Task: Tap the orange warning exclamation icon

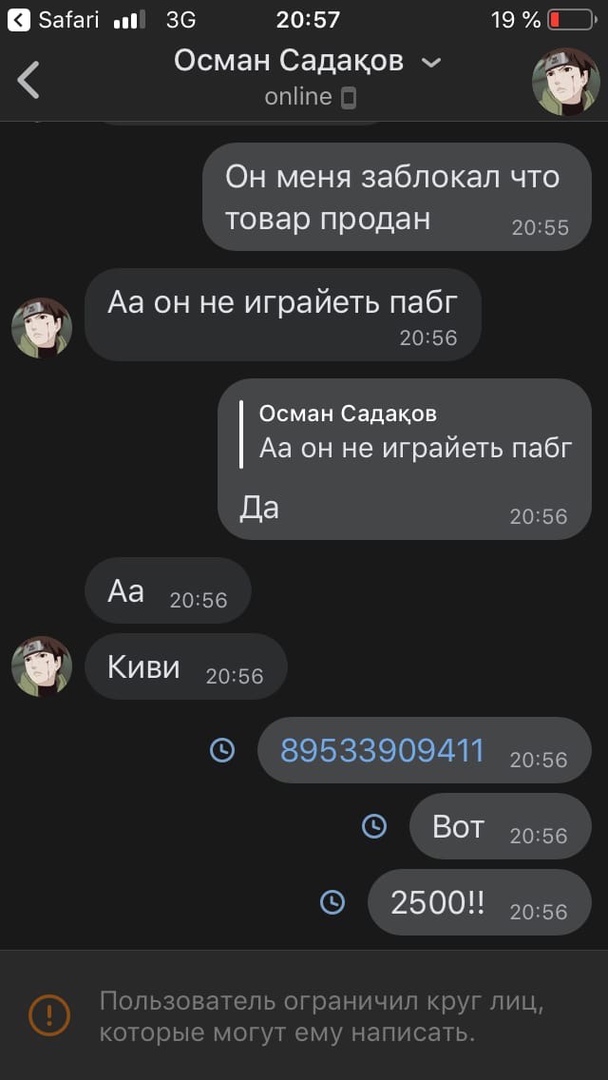Action: pos(49,1015)
